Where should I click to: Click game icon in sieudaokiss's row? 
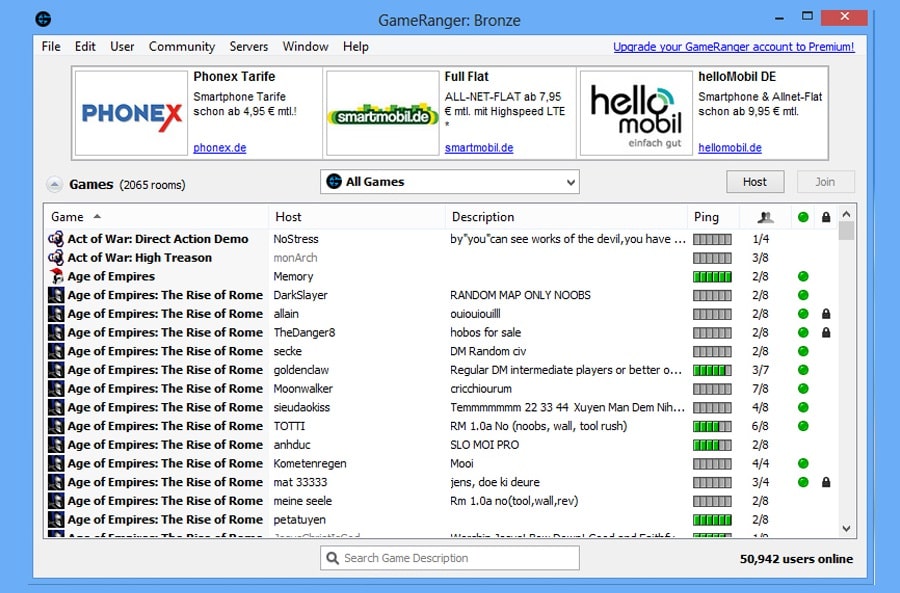coord(56,407)
